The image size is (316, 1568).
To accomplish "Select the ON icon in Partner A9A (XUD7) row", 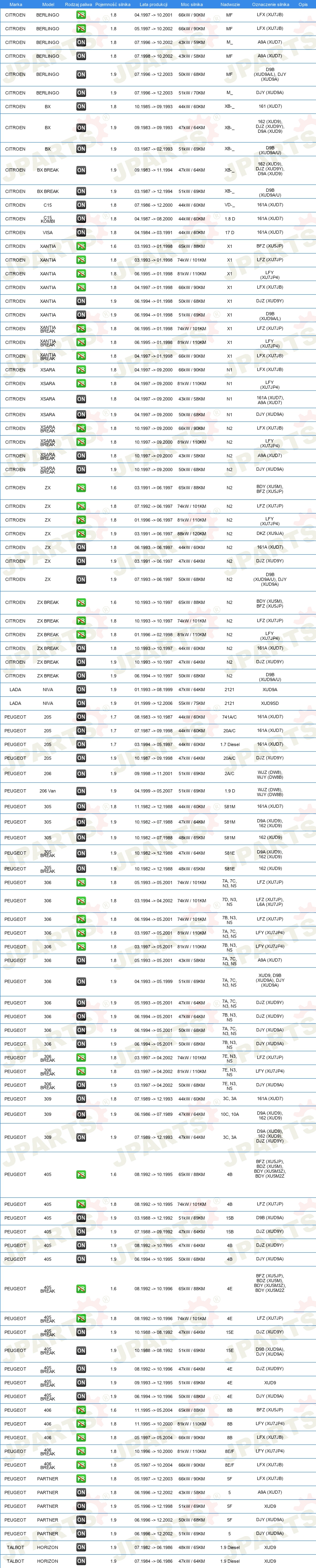I will point(81,1493).
